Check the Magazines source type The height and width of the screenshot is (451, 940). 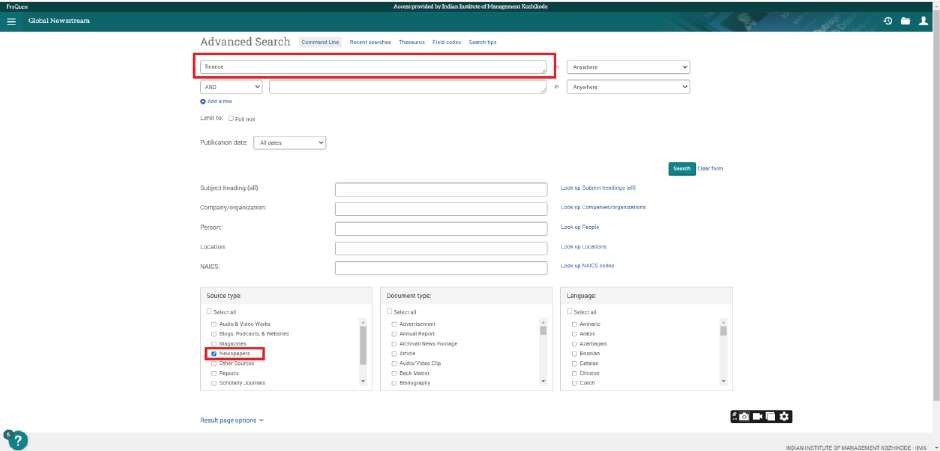(214, 344)
